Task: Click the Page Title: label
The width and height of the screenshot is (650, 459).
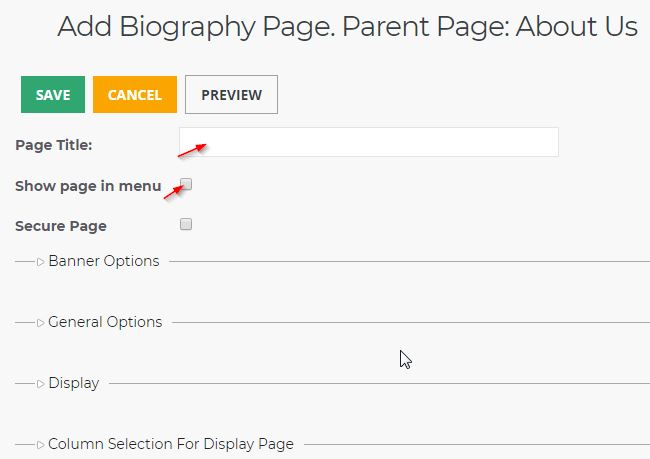Action: [x=53, y=145]
